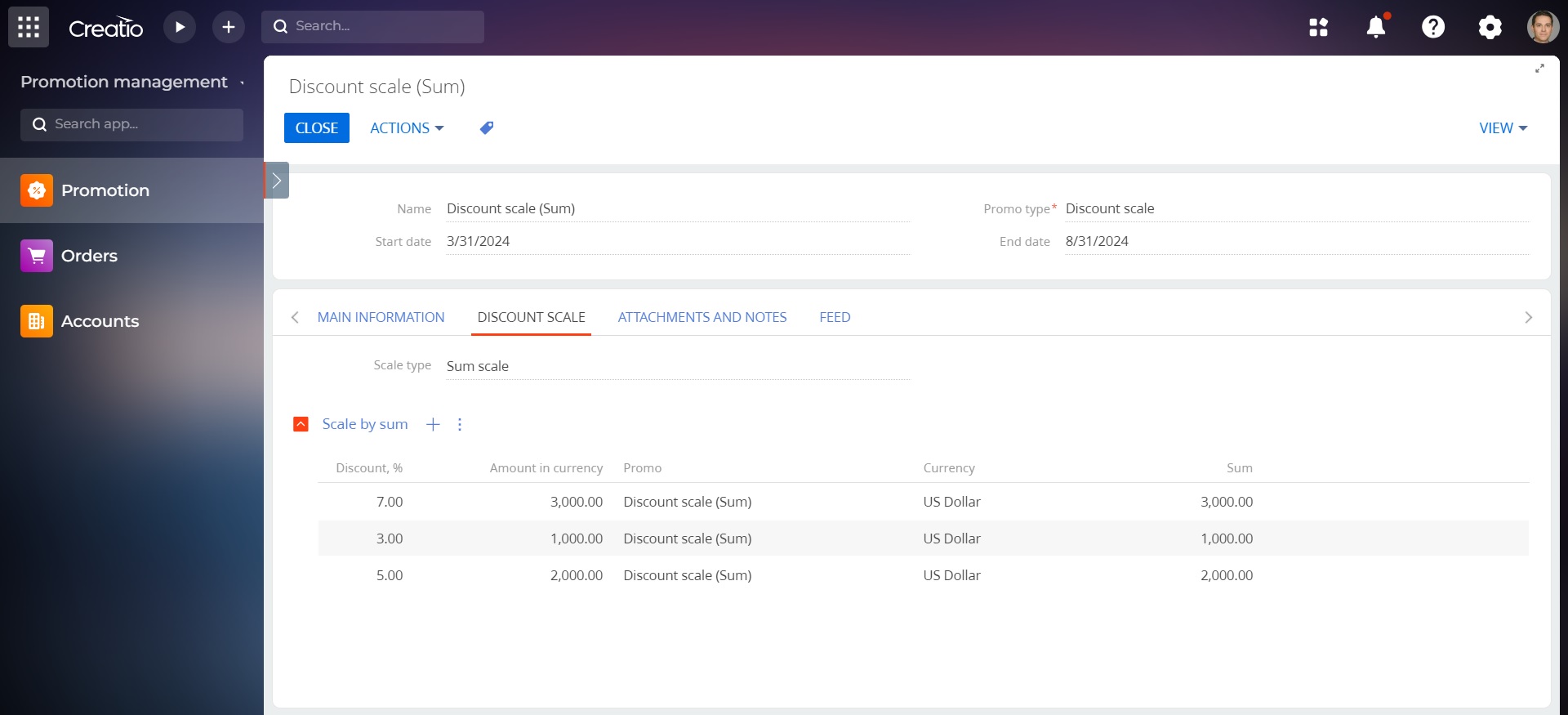Add a new Scale by sum record
This screenshot has height=715, width=1568.
coord(433,424)
